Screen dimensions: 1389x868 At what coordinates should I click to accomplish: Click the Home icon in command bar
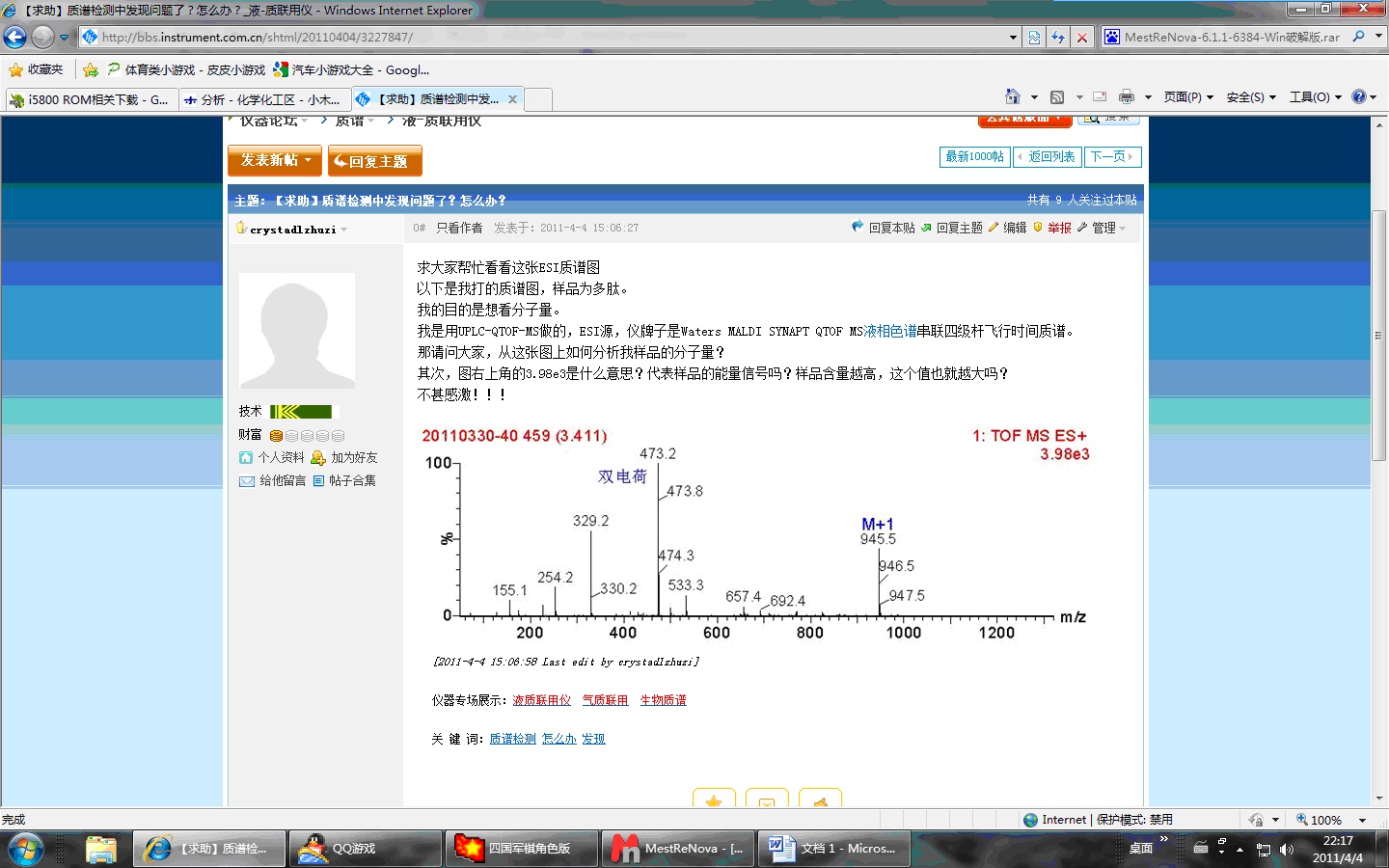1012,96
